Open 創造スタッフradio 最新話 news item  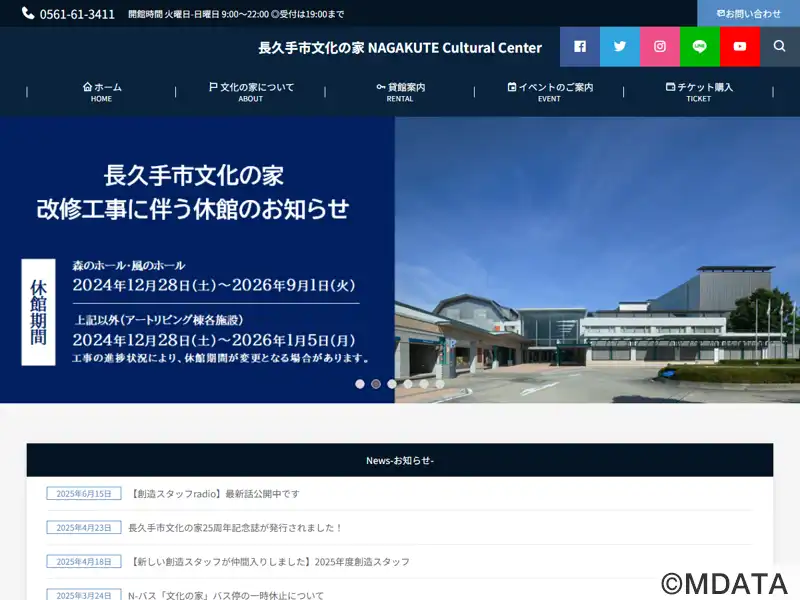(214, 494)
